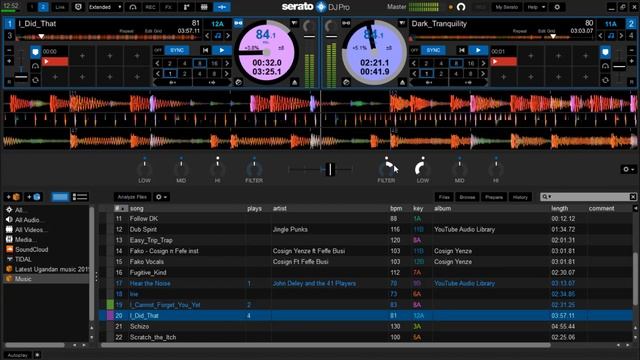This screenshot has height=360, width=640.
Task: Set auto loop to 16 beats on left deck
Action: coord(214,63)
